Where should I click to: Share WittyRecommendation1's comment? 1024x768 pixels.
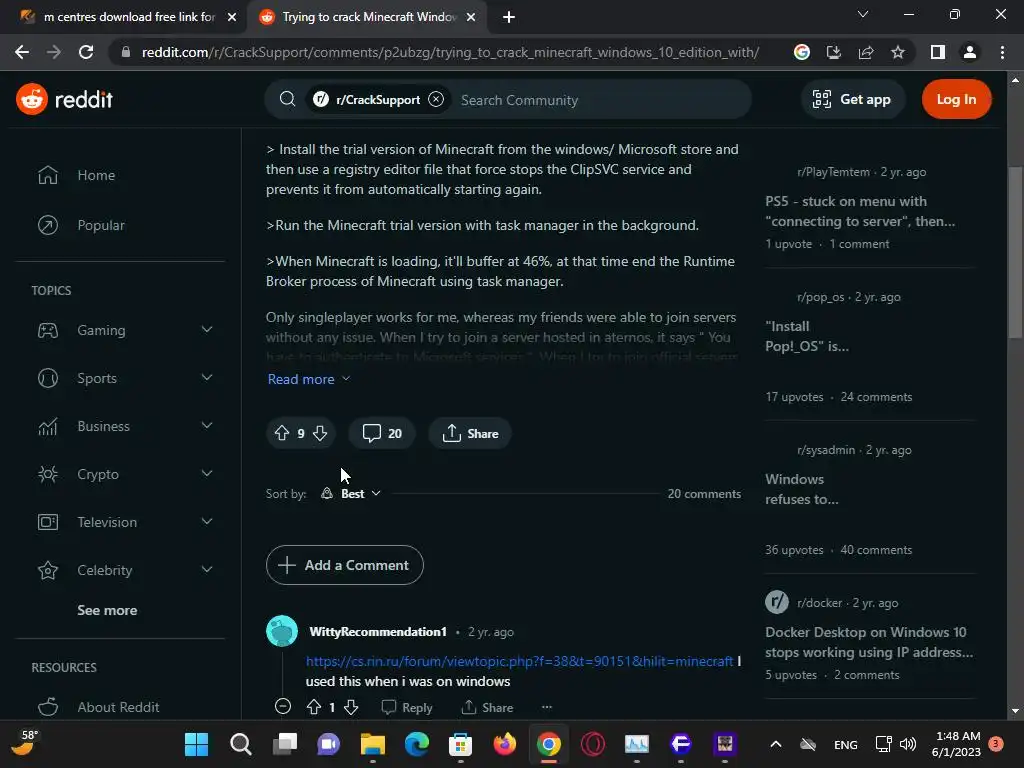[487, 707]
